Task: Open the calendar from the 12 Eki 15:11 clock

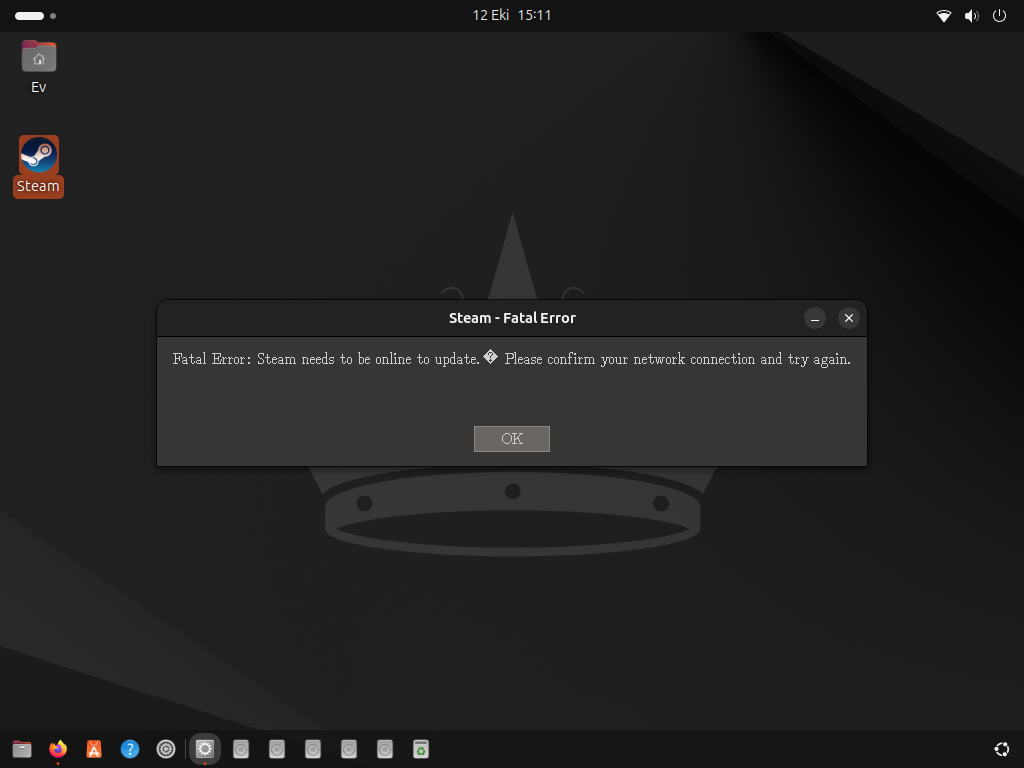Action: (512, 15)
